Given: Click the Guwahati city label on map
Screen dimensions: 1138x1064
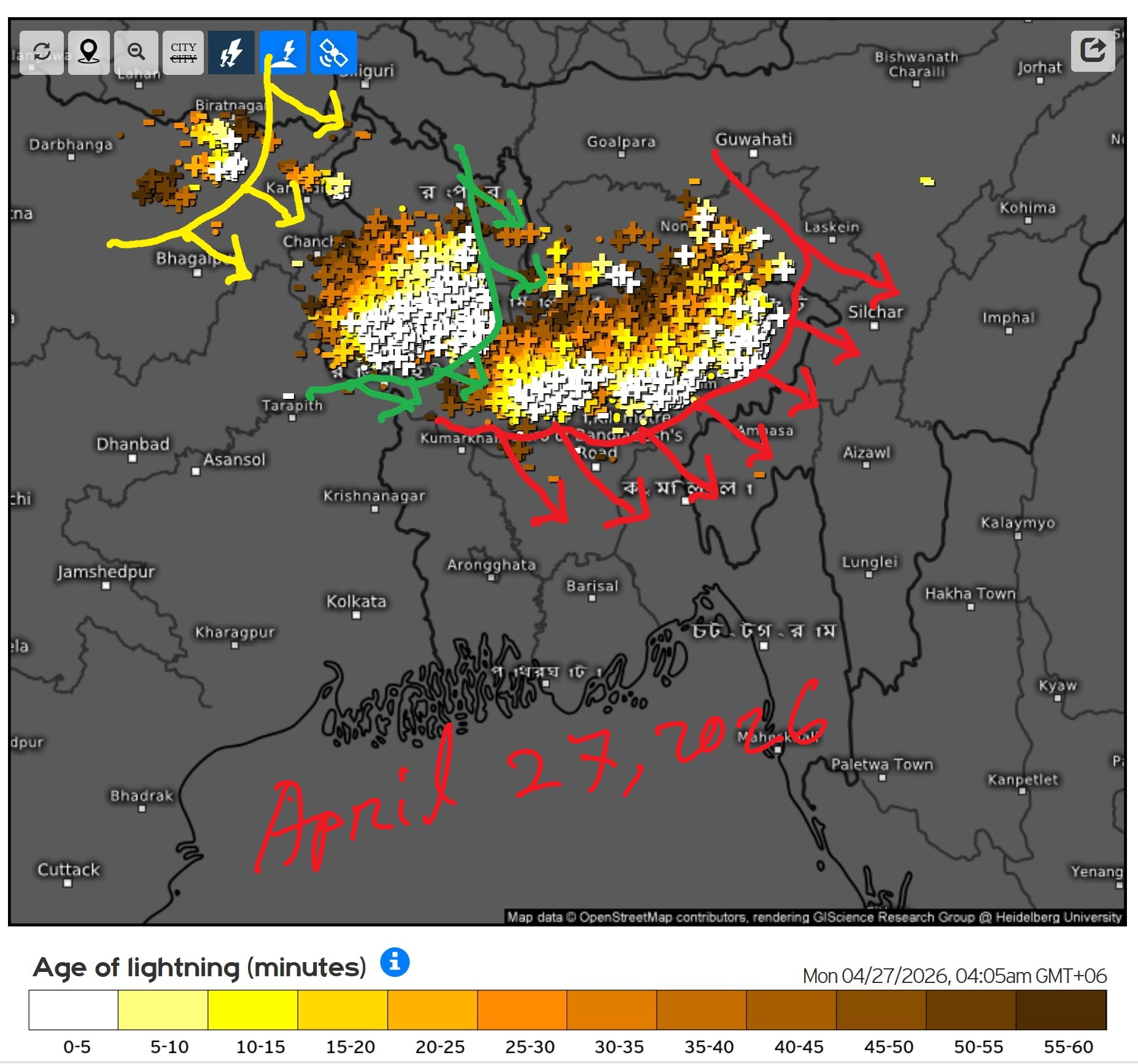Looking at the screenshot, I should (753, 140).
